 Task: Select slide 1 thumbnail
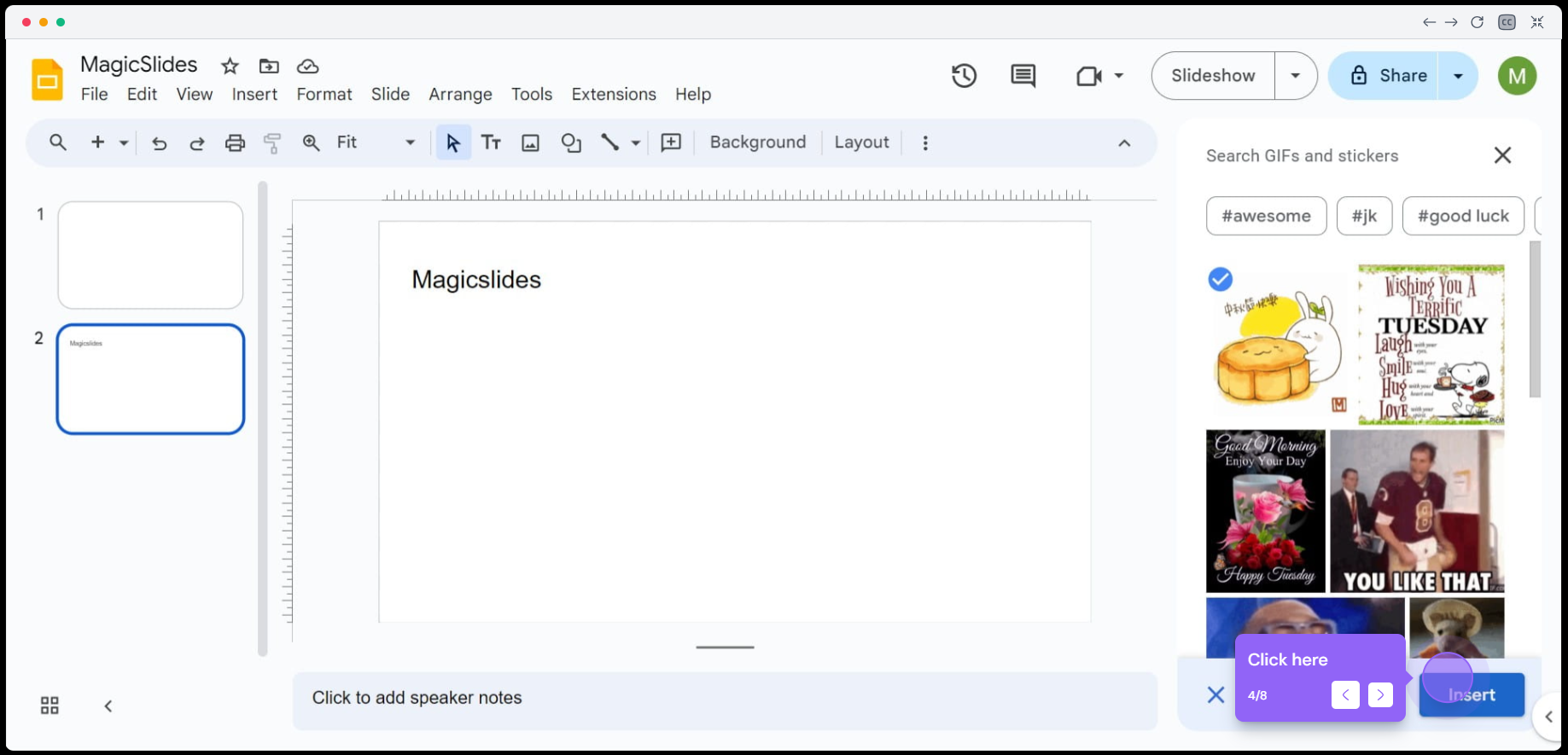point(150,255)
